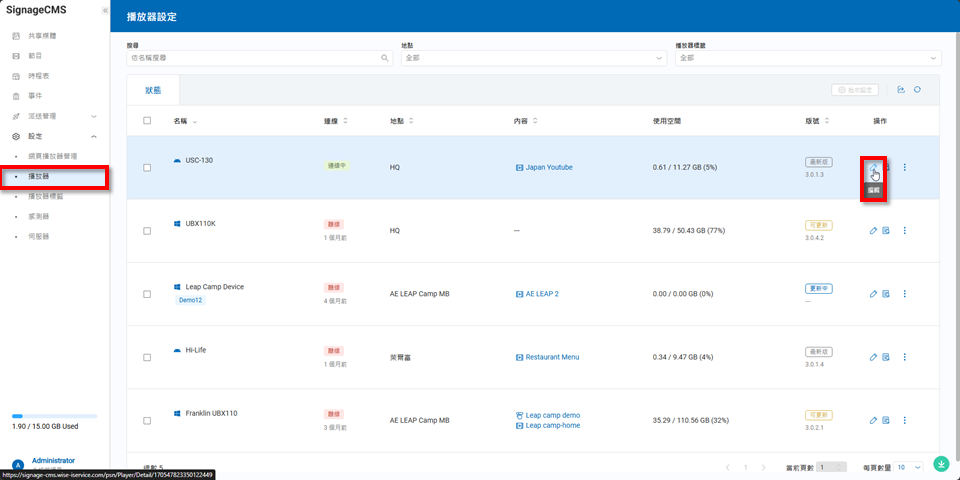Click the edit pencil for Hi-Life player

(873, 357)
